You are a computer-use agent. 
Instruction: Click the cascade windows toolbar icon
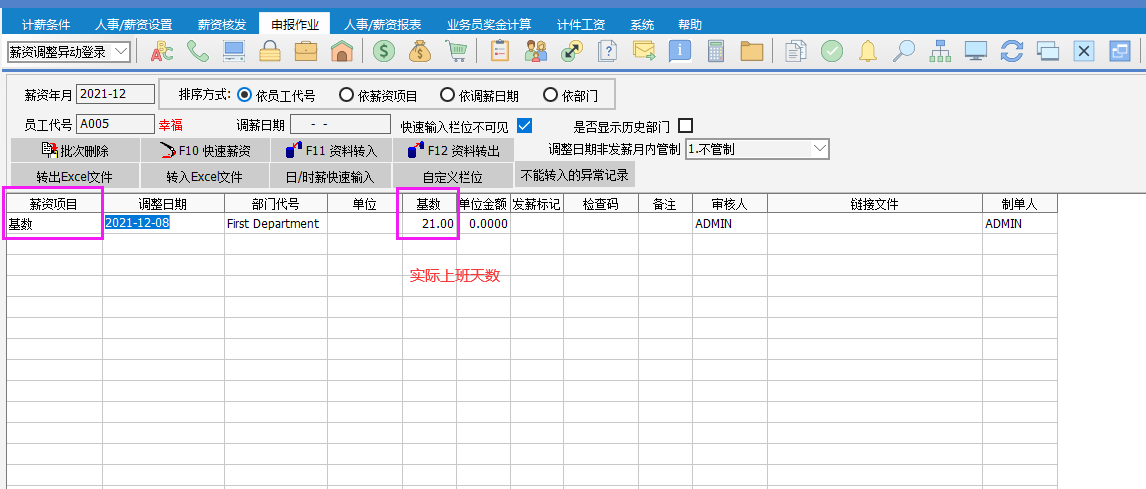coord(1047,51)
